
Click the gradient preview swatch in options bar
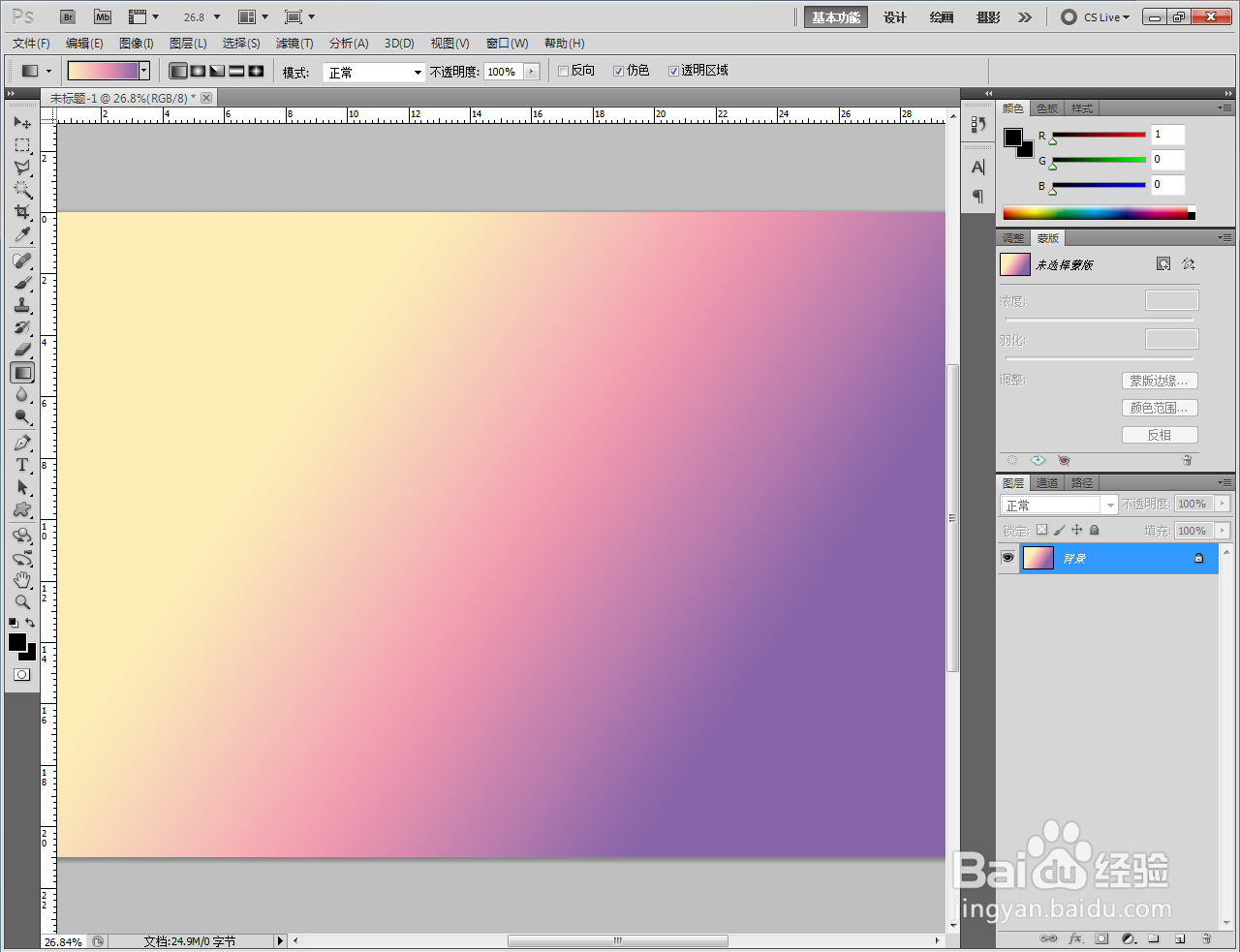103,71
